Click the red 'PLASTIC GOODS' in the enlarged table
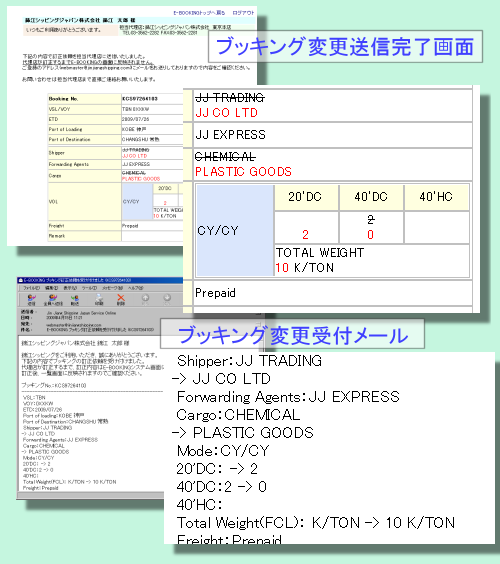The image size is (500, 564). (x=243, y=172)
